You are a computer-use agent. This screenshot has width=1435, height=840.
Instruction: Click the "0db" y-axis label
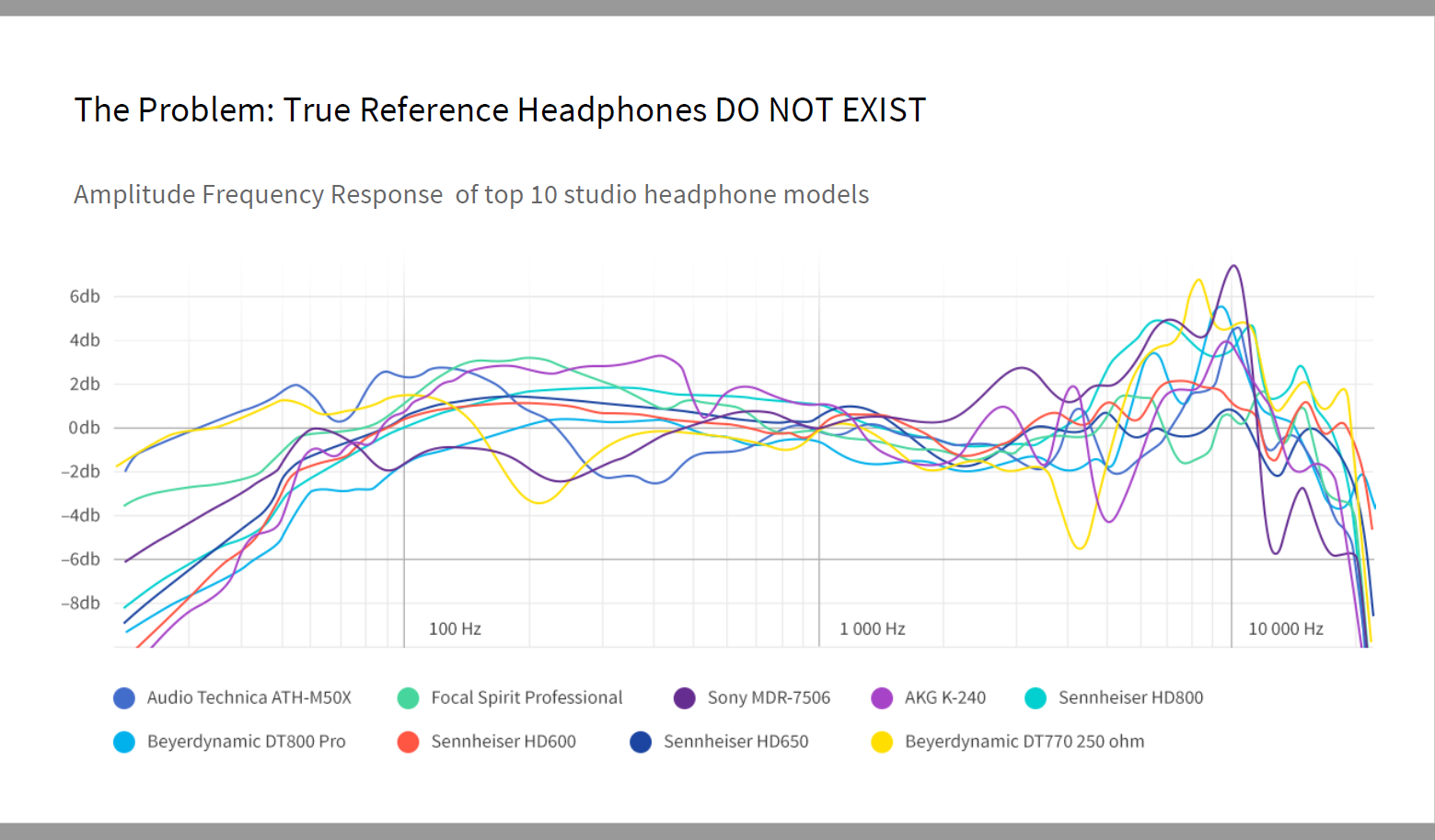click(x=85, y=428)
